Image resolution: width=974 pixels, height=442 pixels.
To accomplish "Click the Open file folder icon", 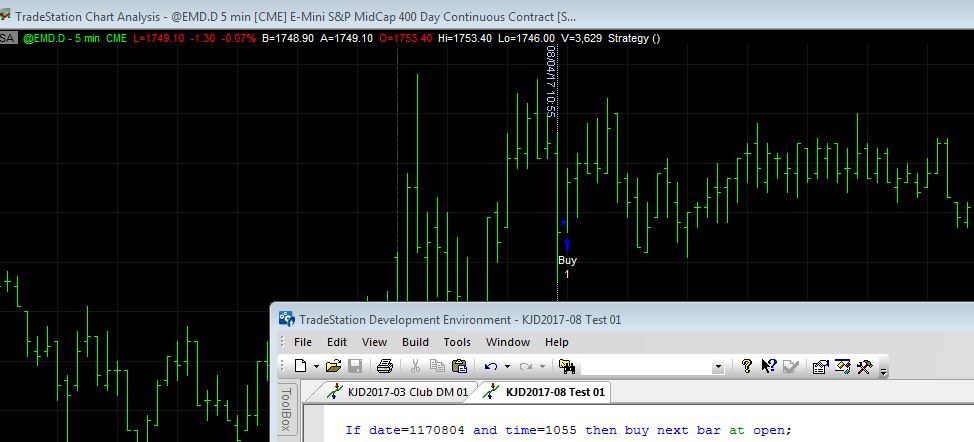I will (334, 366).
